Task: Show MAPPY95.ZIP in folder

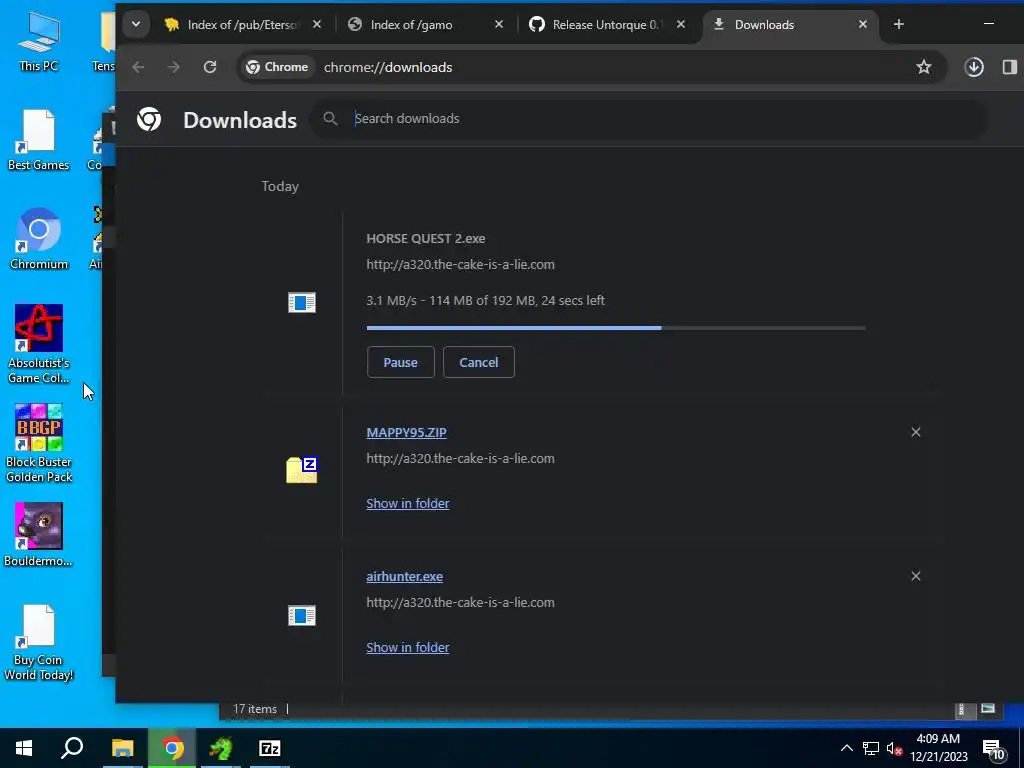Action: [408, 504]
